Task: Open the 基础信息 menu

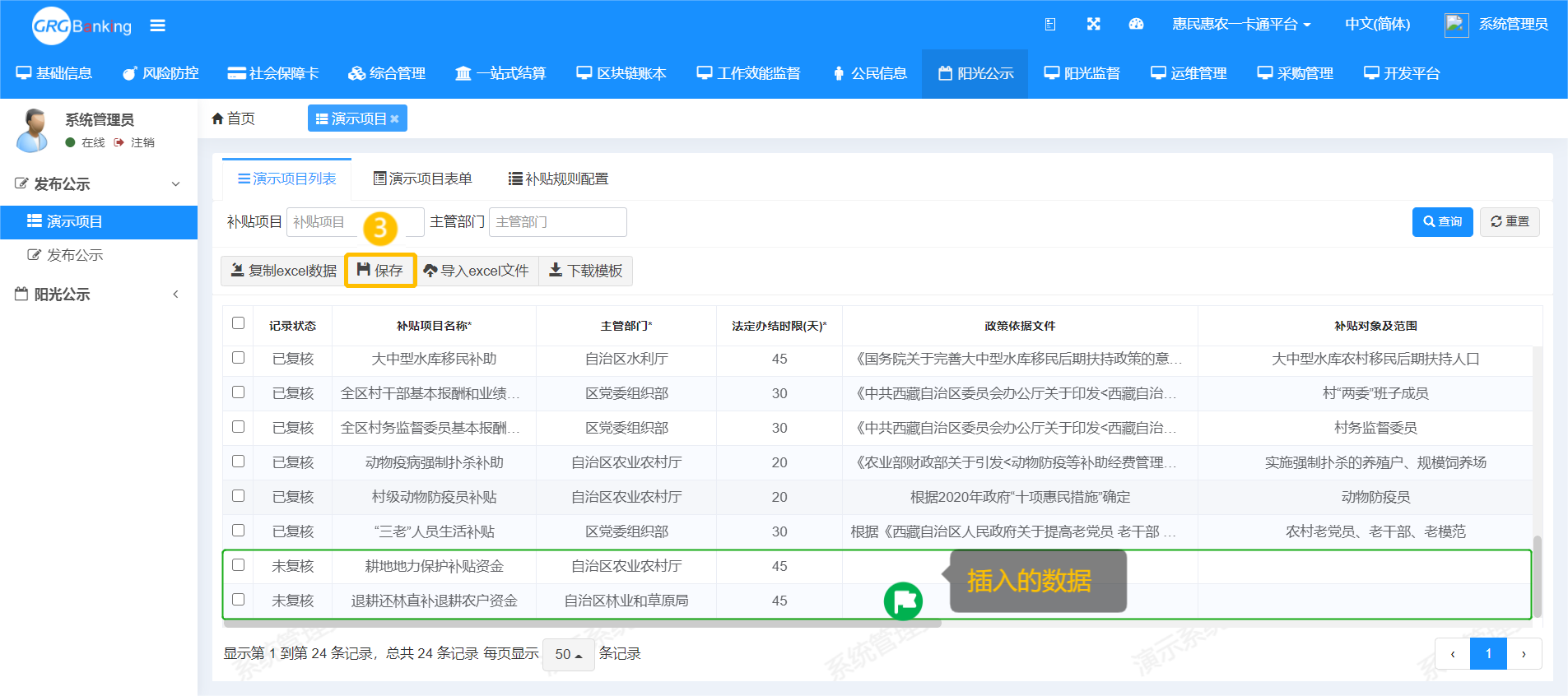Action: click(54, 73)
